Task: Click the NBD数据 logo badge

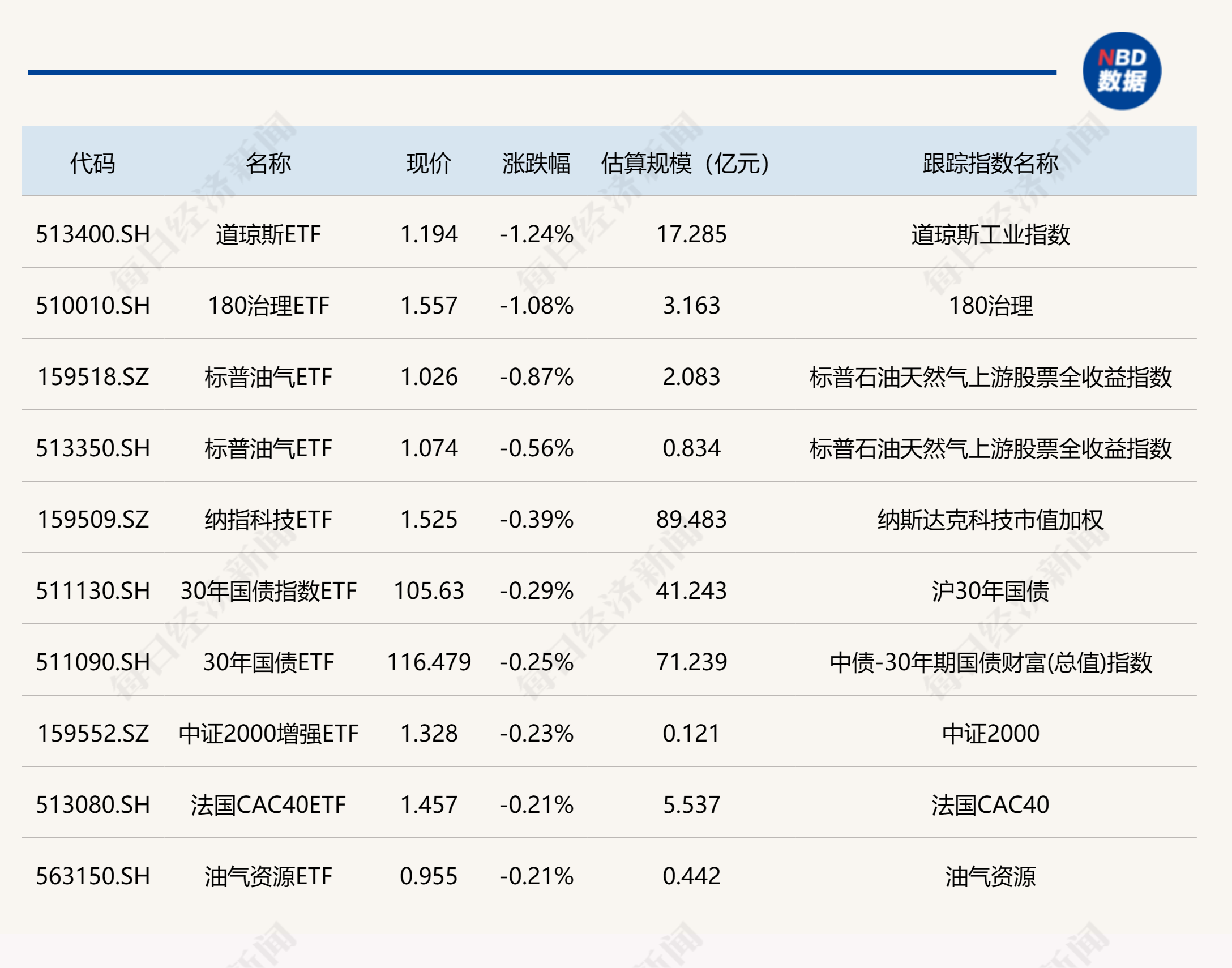Action: tap(1121, 71)
